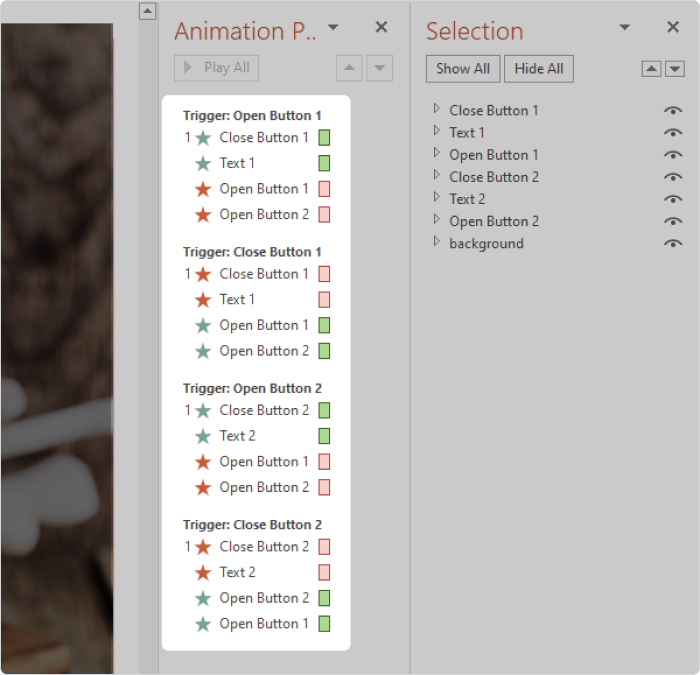
Task: Hide Open Button 2 via eye icon
Action: (673, 221)
